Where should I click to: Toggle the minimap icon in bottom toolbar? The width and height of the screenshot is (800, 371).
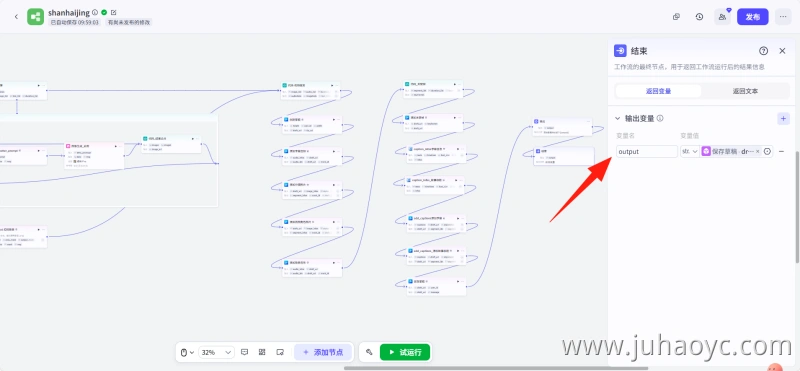280,352
